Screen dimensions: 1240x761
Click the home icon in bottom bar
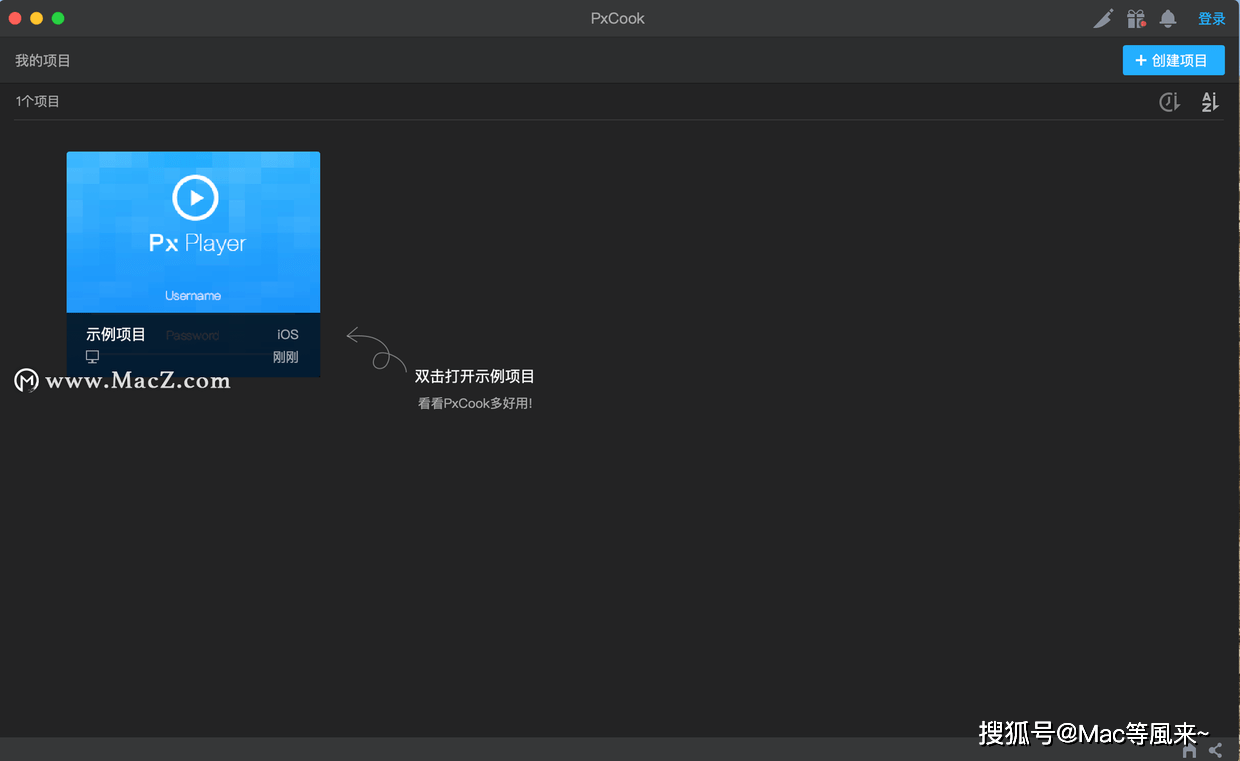pyautogui.click(x=1189, y=749)
